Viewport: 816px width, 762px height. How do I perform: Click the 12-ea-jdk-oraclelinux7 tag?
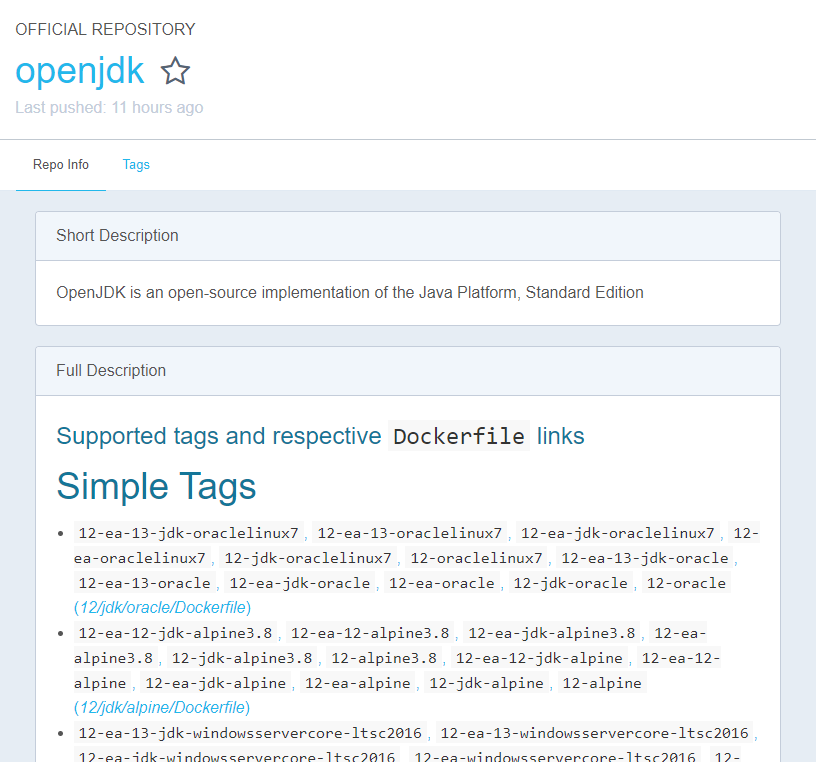coord(617,533)
